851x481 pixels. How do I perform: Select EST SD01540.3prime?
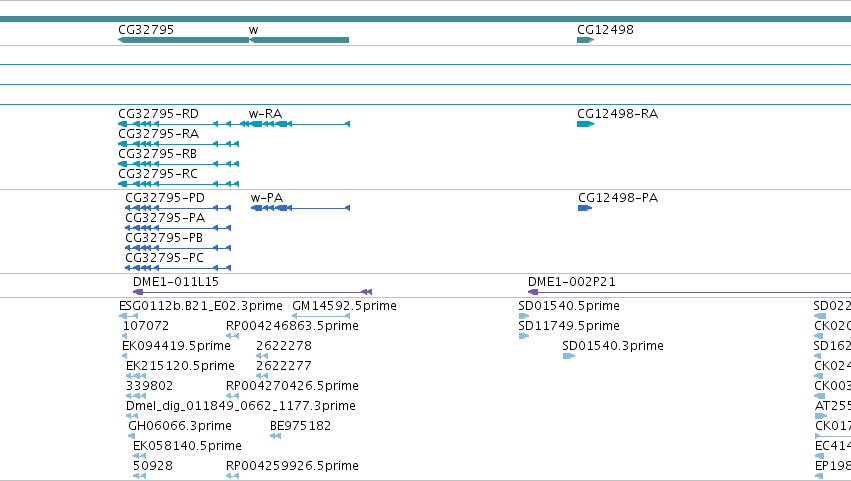(x=613, y=346)
